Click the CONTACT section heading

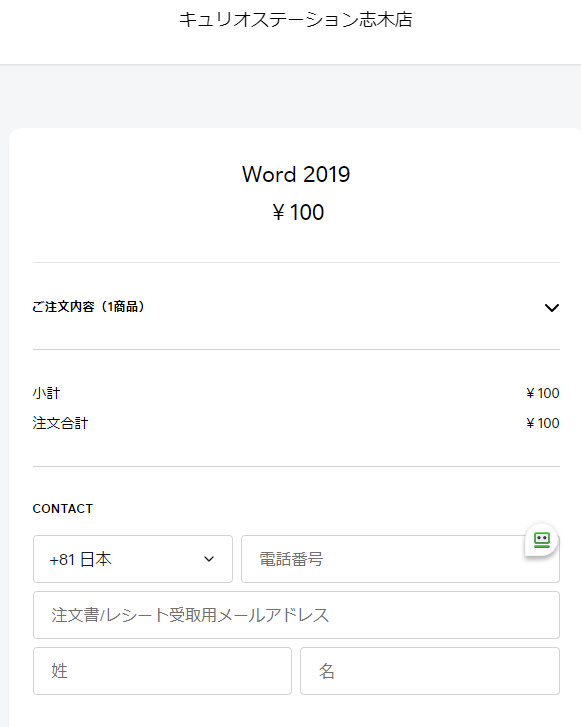(x=63, y=509)
